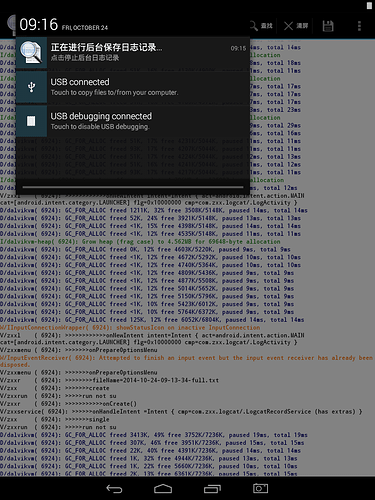Select the "1K, 32% free 4944K/7236K" log line
The width and height of the screenshot is (375, 500).
[x=149, y=459]
